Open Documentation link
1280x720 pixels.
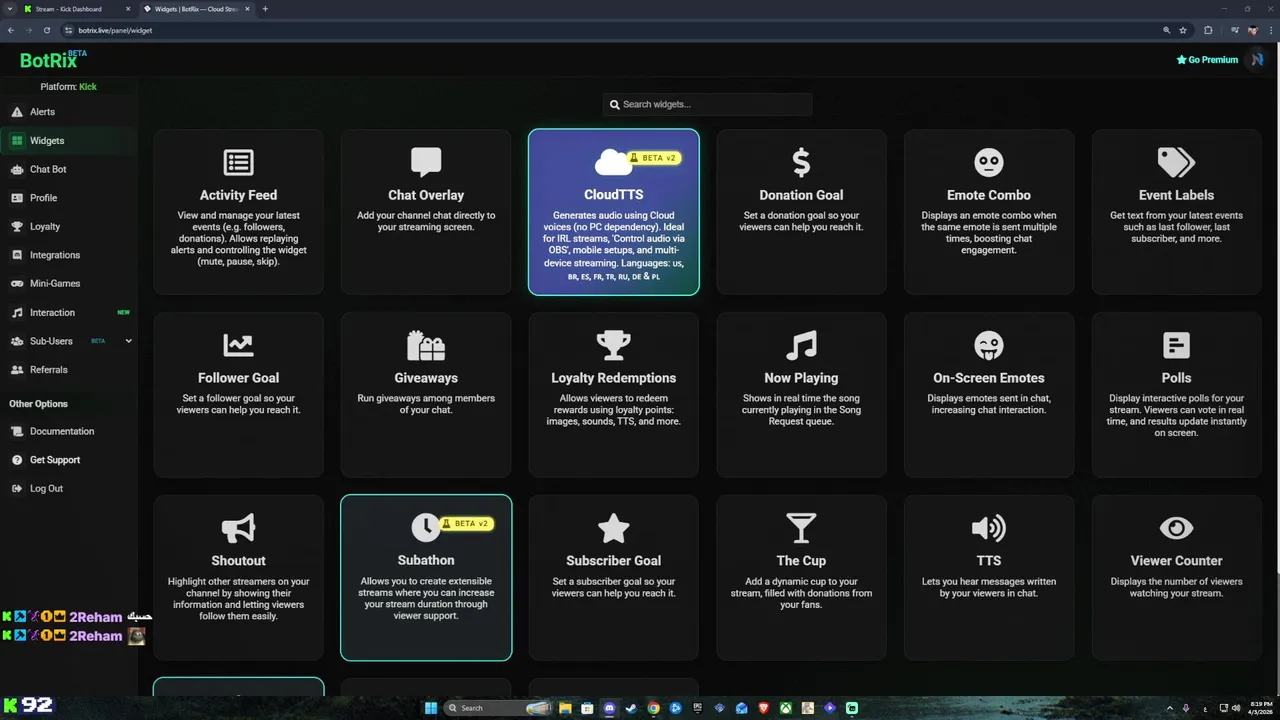click(62, 431)
